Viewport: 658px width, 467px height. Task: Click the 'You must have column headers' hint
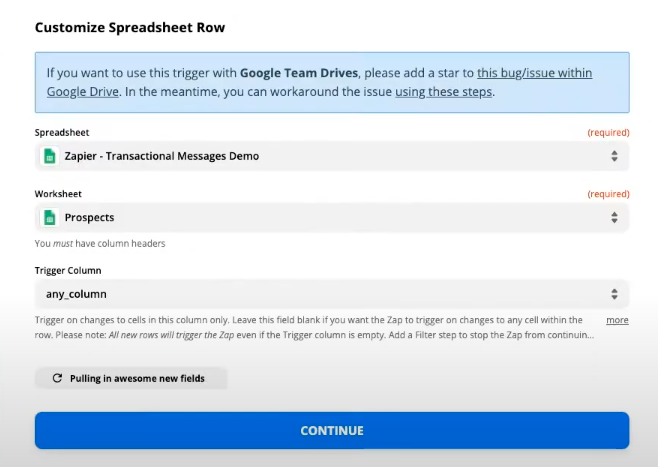tap(100, 243)
